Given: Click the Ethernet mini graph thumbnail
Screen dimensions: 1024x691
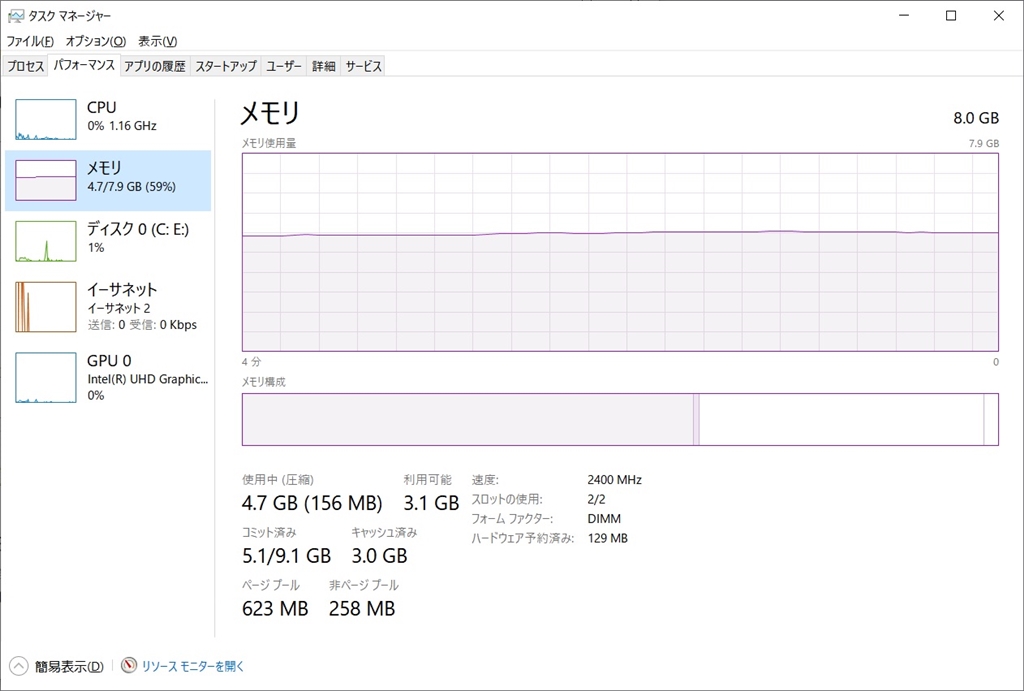Looking at the screenshot, I should point(46,307).
